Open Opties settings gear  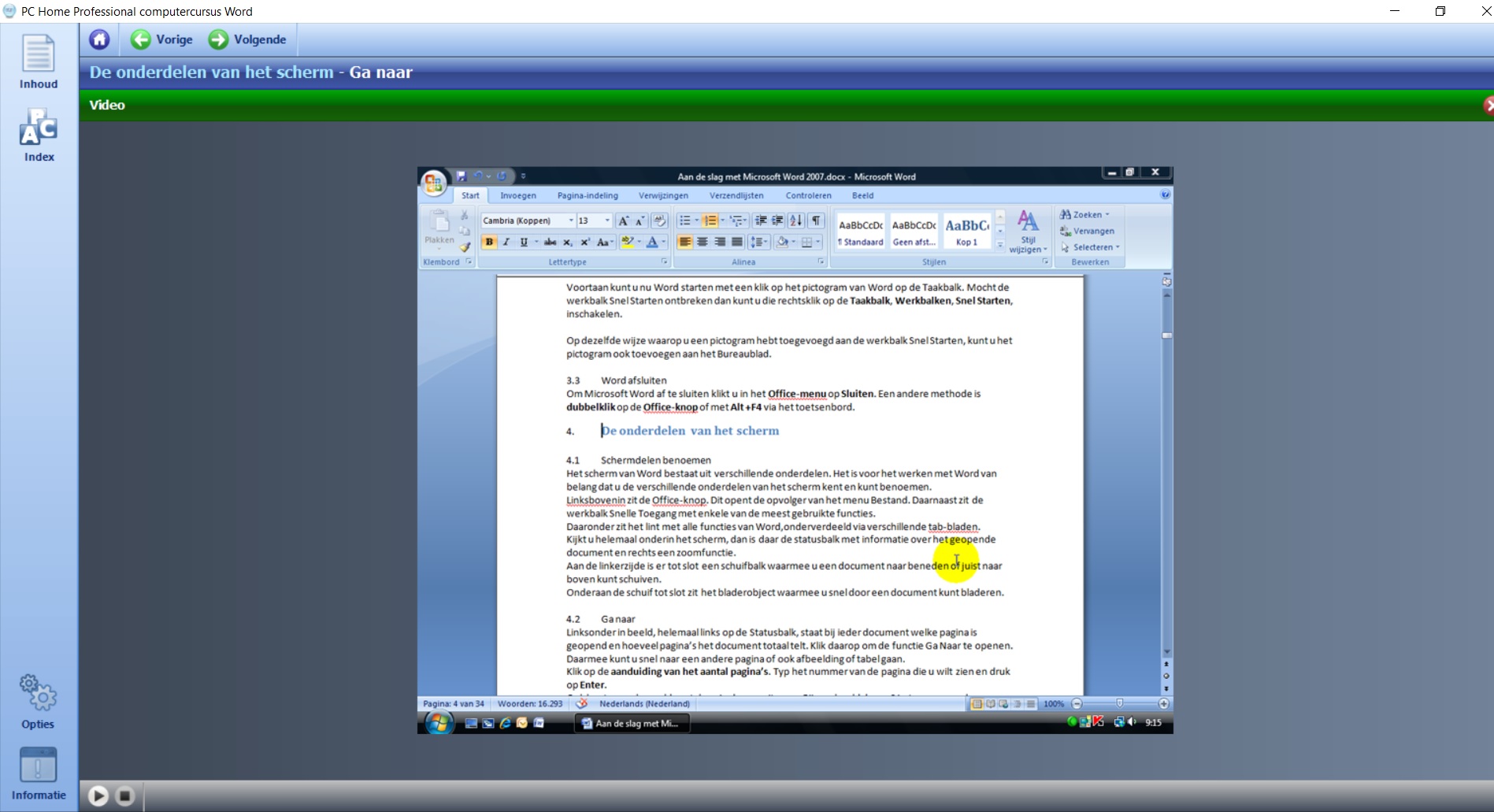tap(38, 701)
